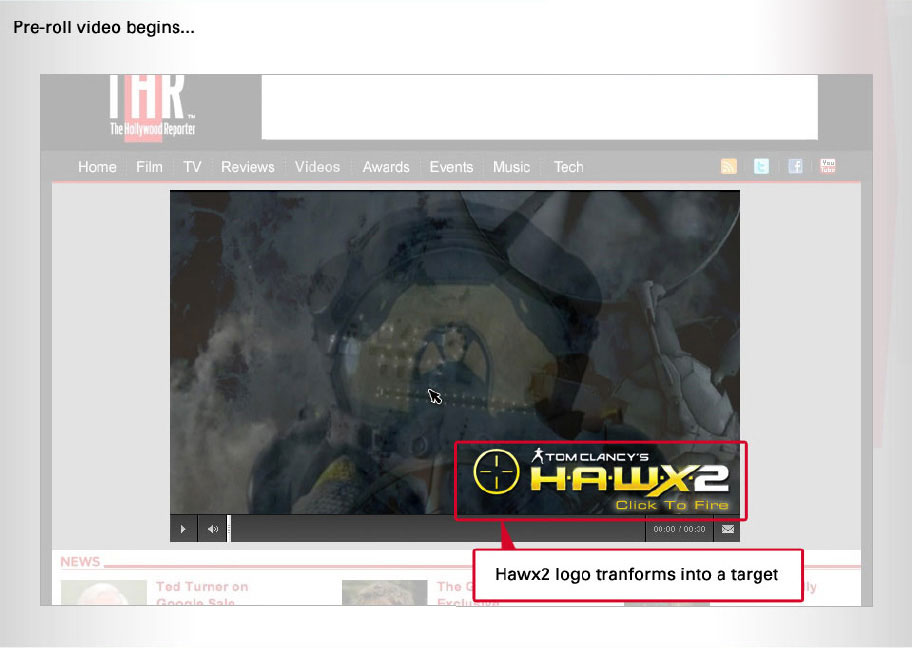Open the Reviews section

[x=248, y=167]
